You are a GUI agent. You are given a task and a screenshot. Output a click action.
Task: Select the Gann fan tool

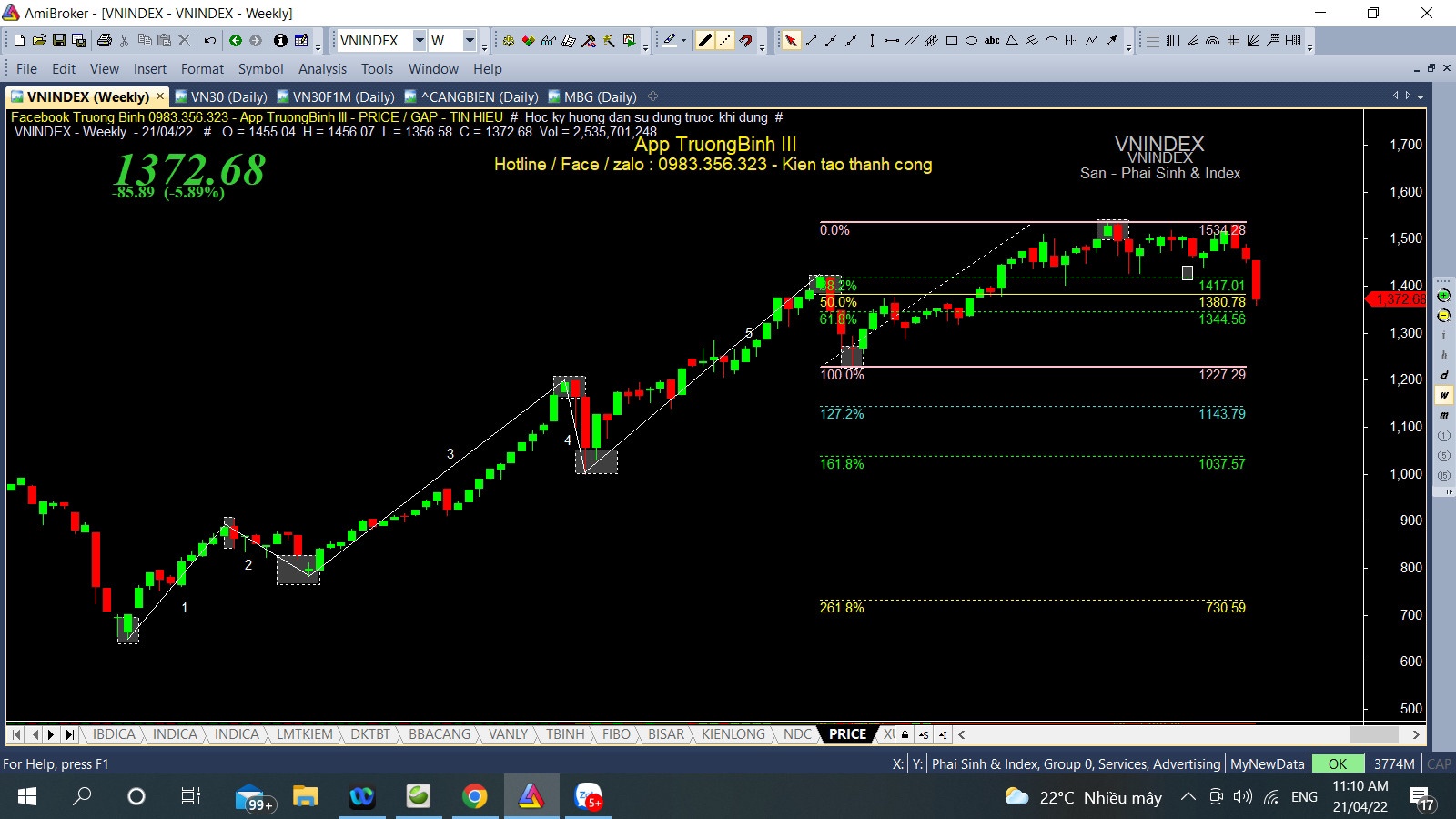click(1253, 40)
